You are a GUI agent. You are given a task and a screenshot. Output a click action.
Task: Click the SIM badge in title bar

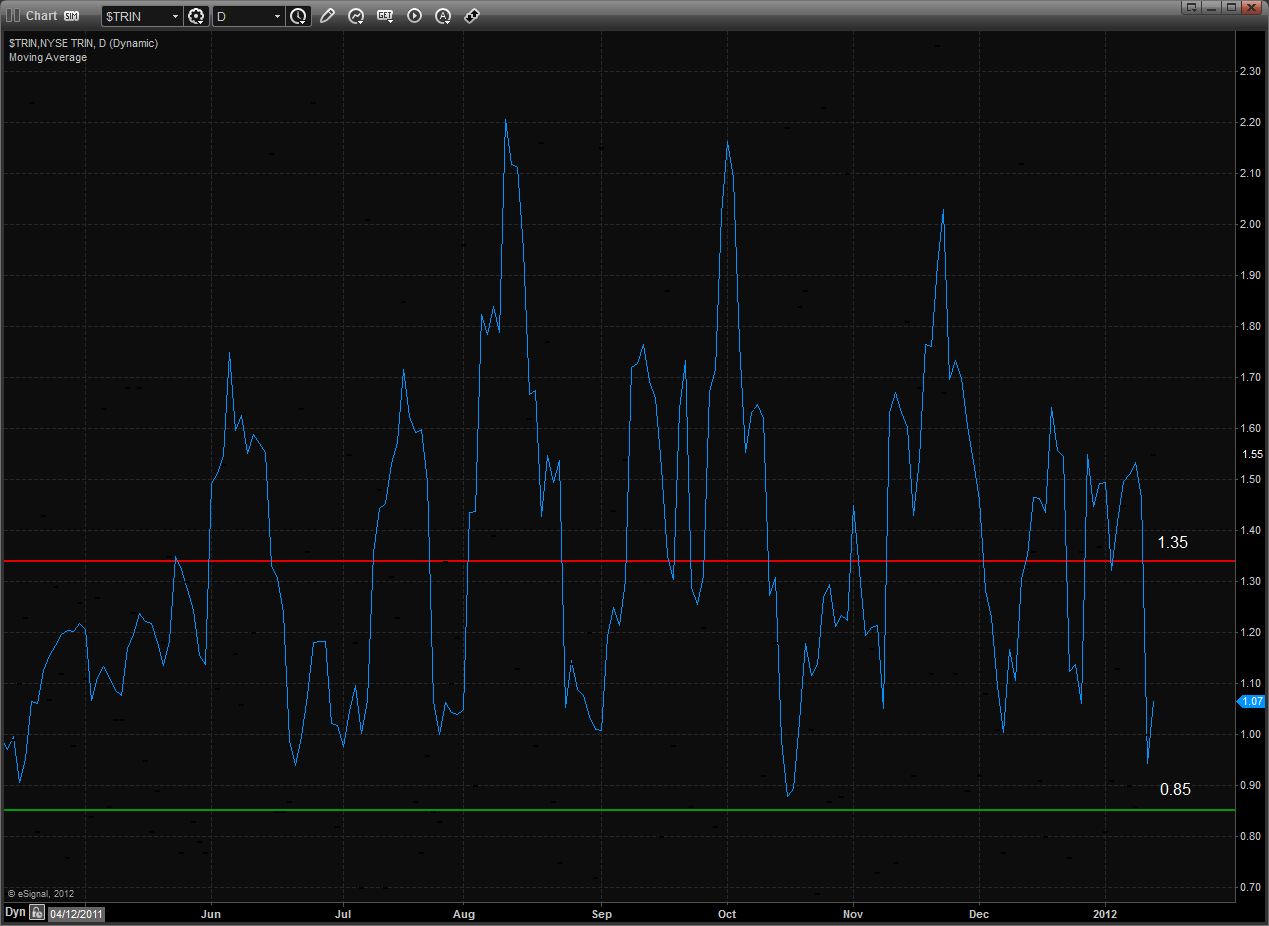coord(72,16)
